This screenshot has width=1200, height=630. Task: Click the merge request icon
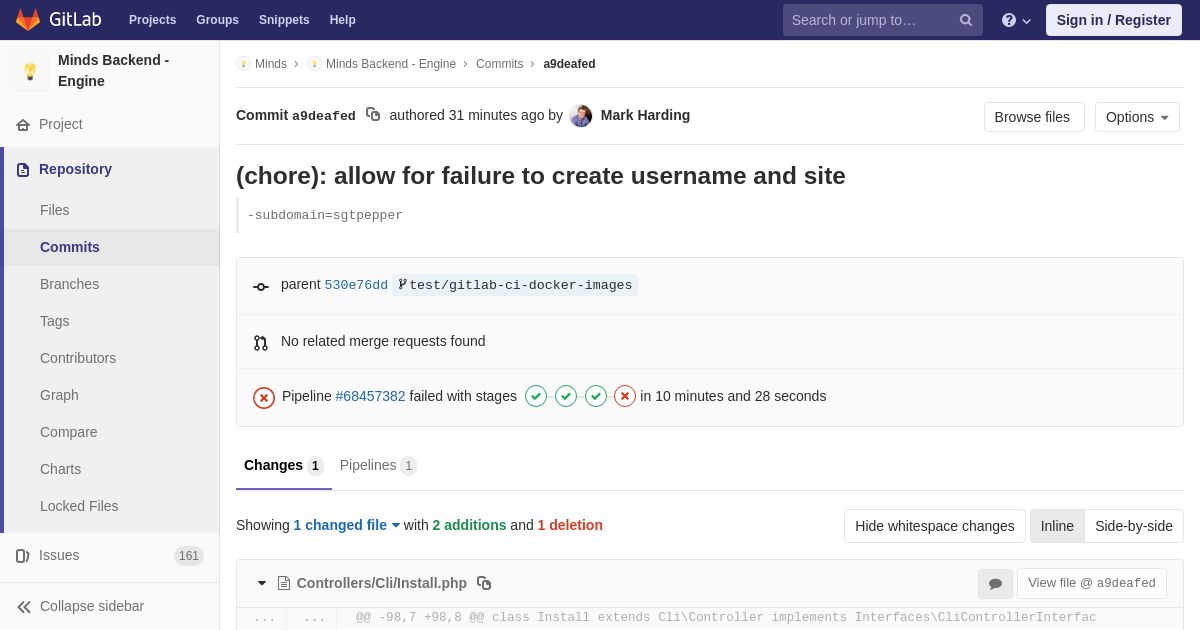click(x=261, y=343)
